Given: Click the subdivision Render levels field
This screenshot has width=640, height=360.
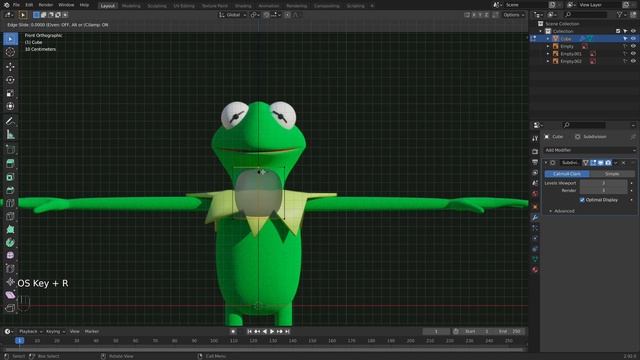Looking at the screenshot, I should pyautogui.click(x=604, y=191).
